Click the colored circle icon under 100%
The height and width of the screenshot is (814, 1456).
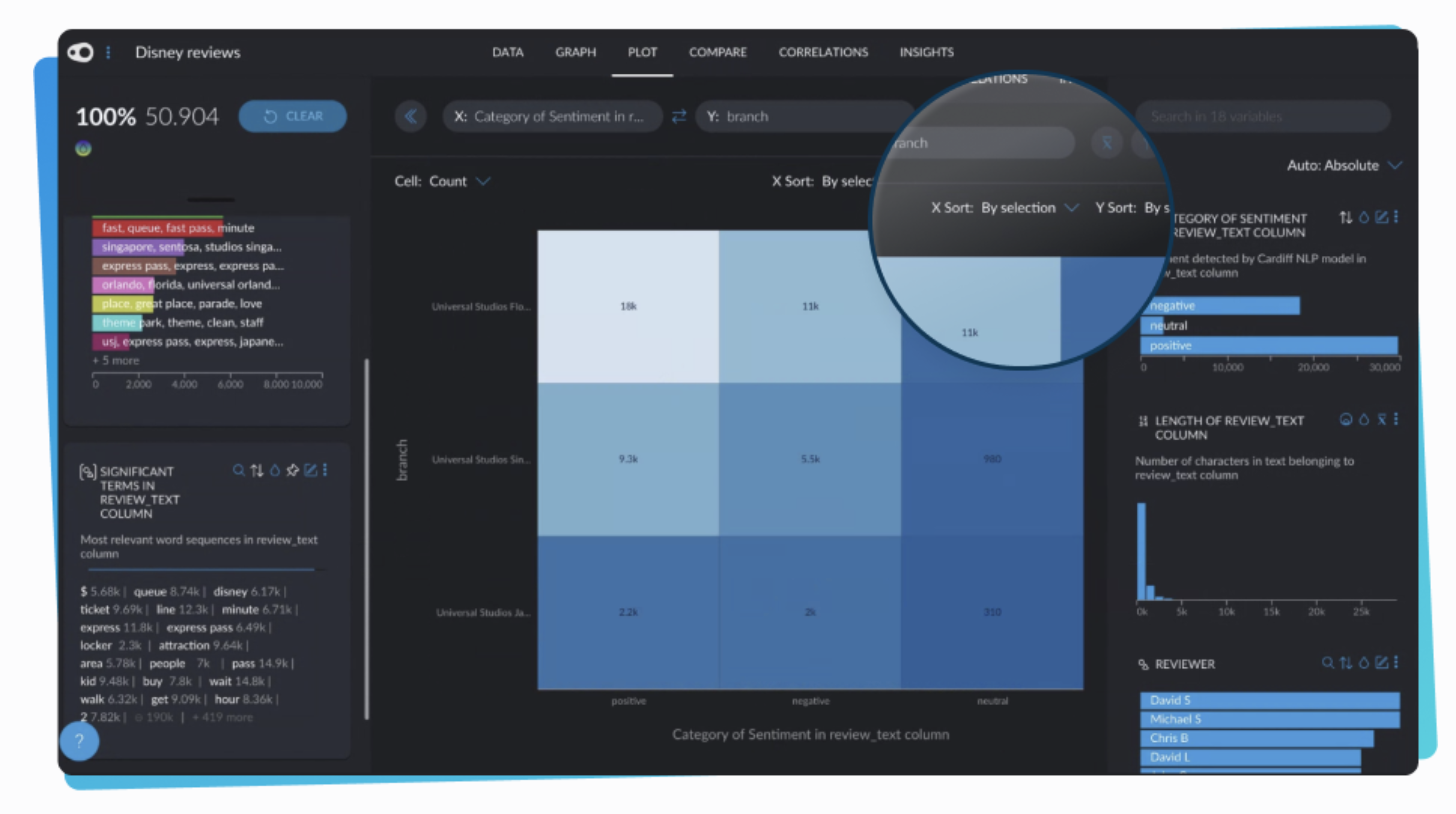pyautogui.click(x=84, y=148)
